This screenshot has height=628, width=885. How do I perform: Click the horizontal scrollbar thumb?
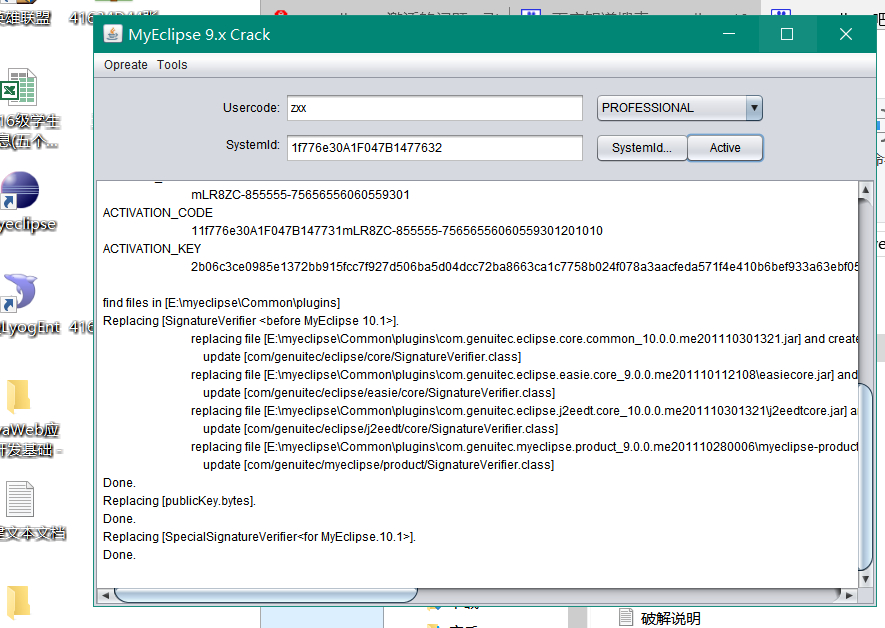pyautogui.click(x=266, y=595)
